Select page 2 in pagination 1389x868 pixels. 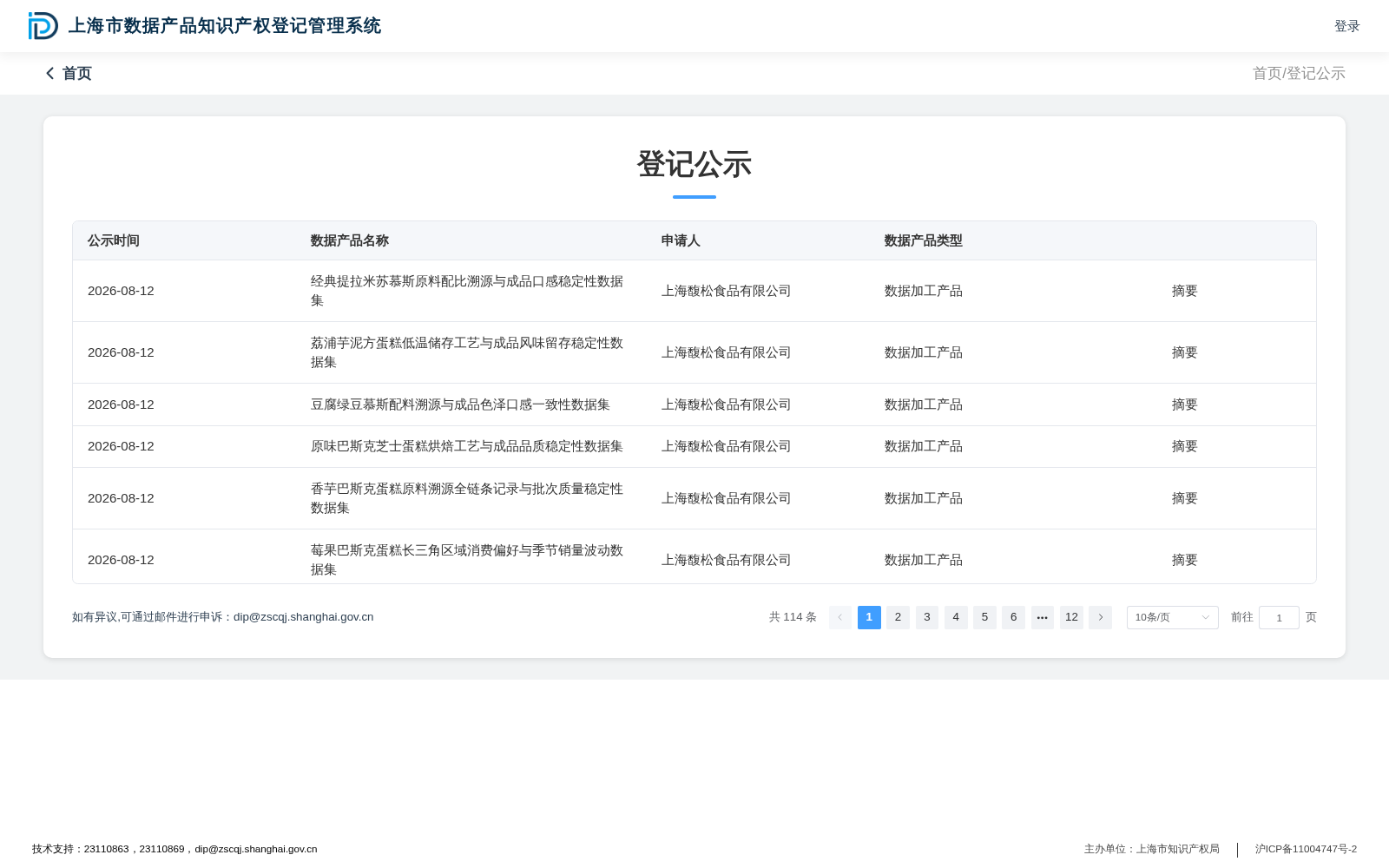point(898,617)
